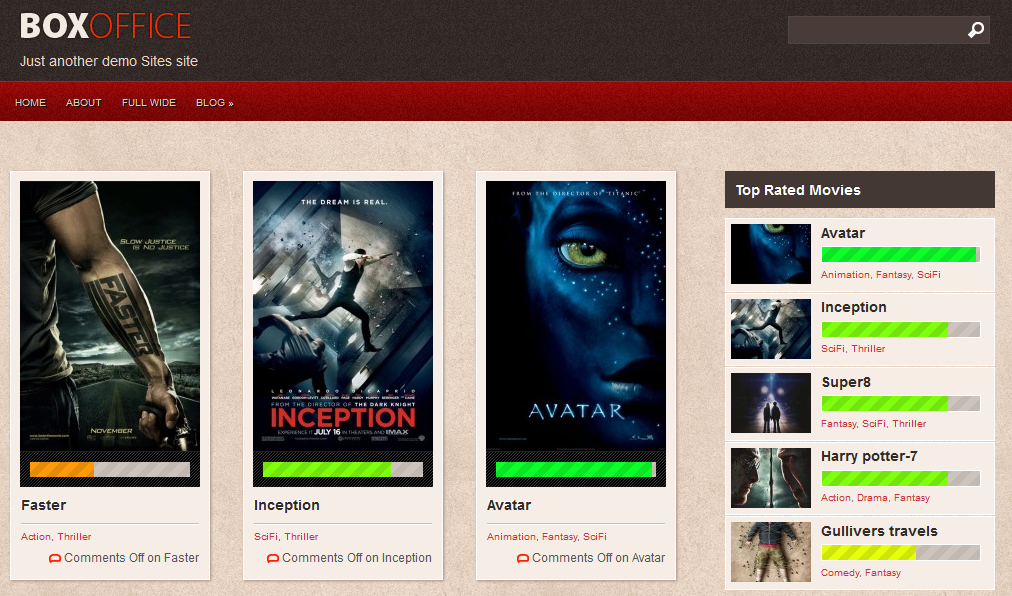Click the orange rating bar on Faster

110,469
